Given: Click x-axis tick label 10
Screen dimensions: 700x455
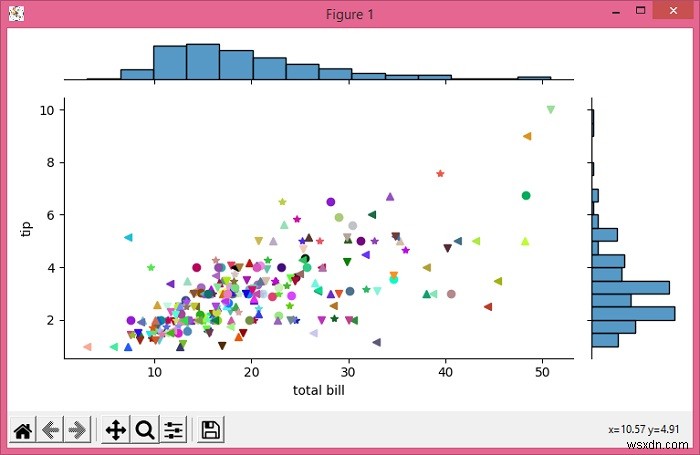Looking at the screenshot, I should (154, 372).
